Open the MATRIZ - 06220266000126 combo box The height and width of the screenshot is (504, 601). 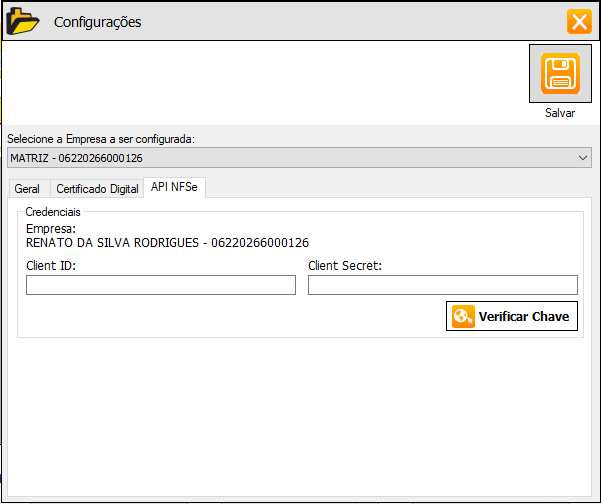click(290, 158)
